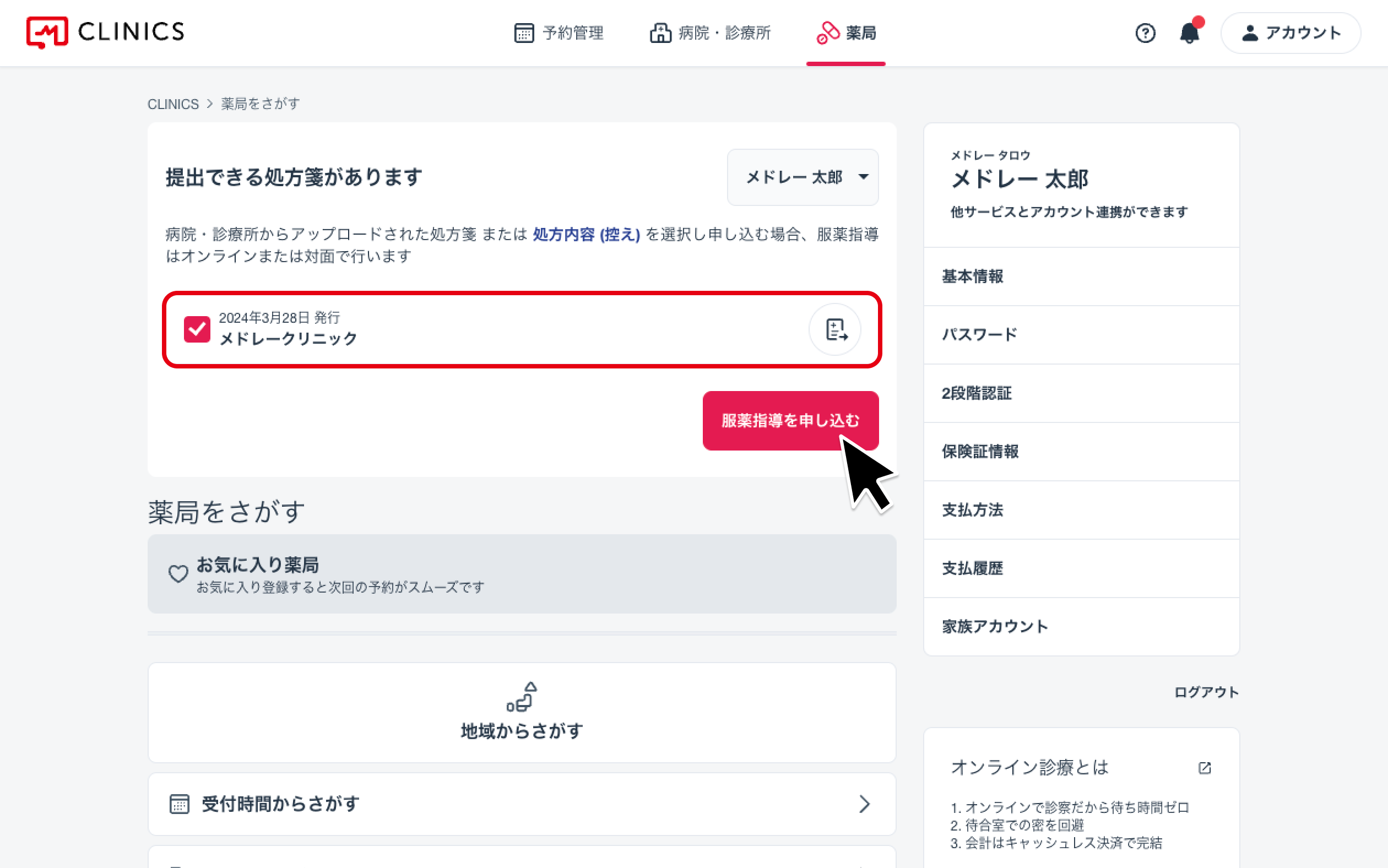The image size is (1388, 868).
Task: Open the アカウント menu button
Action: 1291,33
